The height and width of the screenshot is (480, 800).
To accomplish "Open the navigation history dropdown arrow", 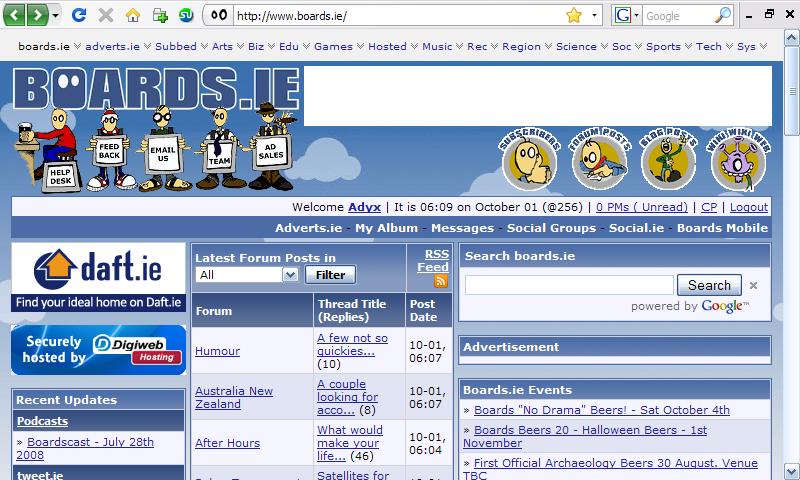I will [x=55, y=15].
